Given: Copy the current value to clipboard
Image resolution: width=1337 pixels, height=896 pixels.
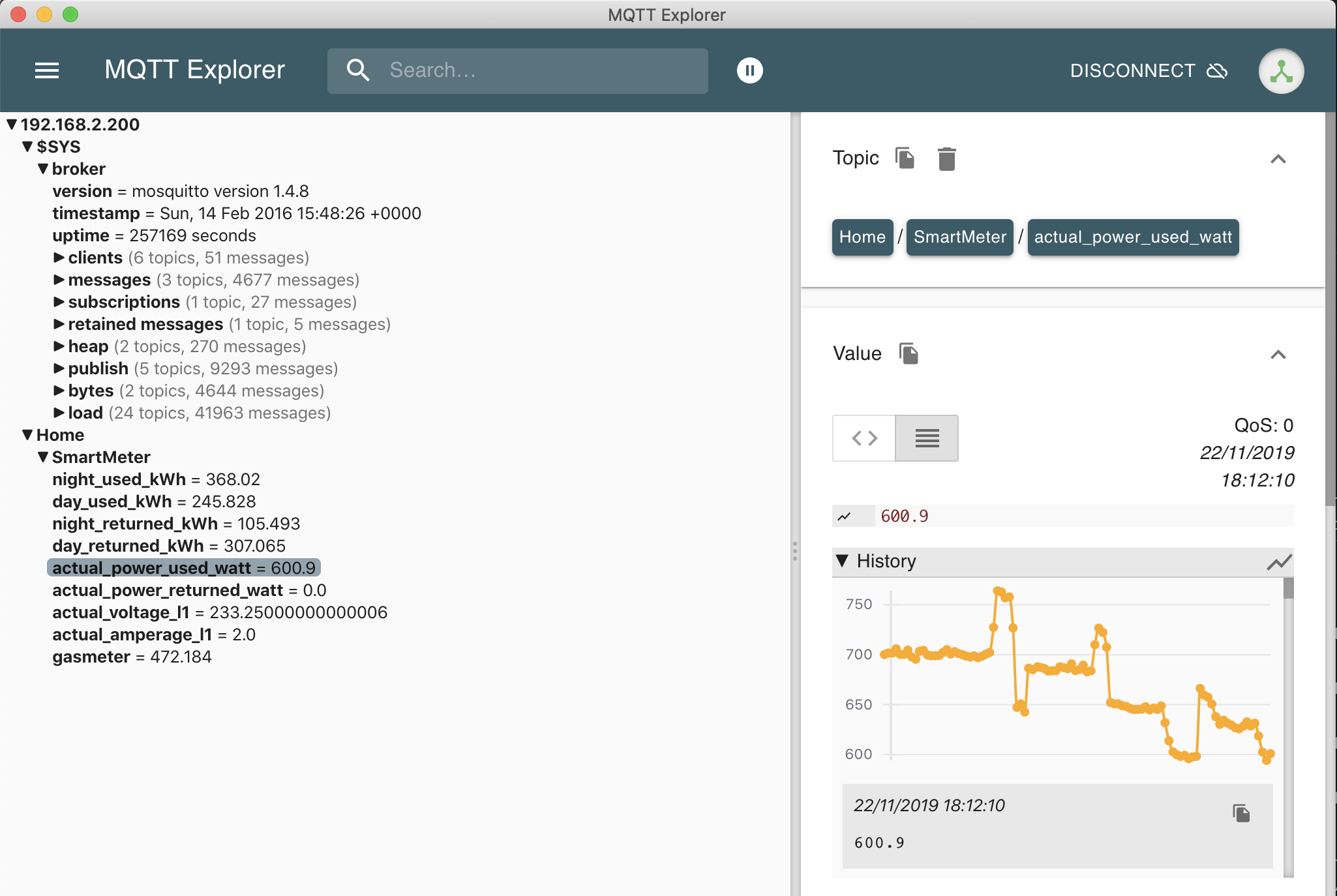Looking at the screenshot, I should [x=909, y=353].
